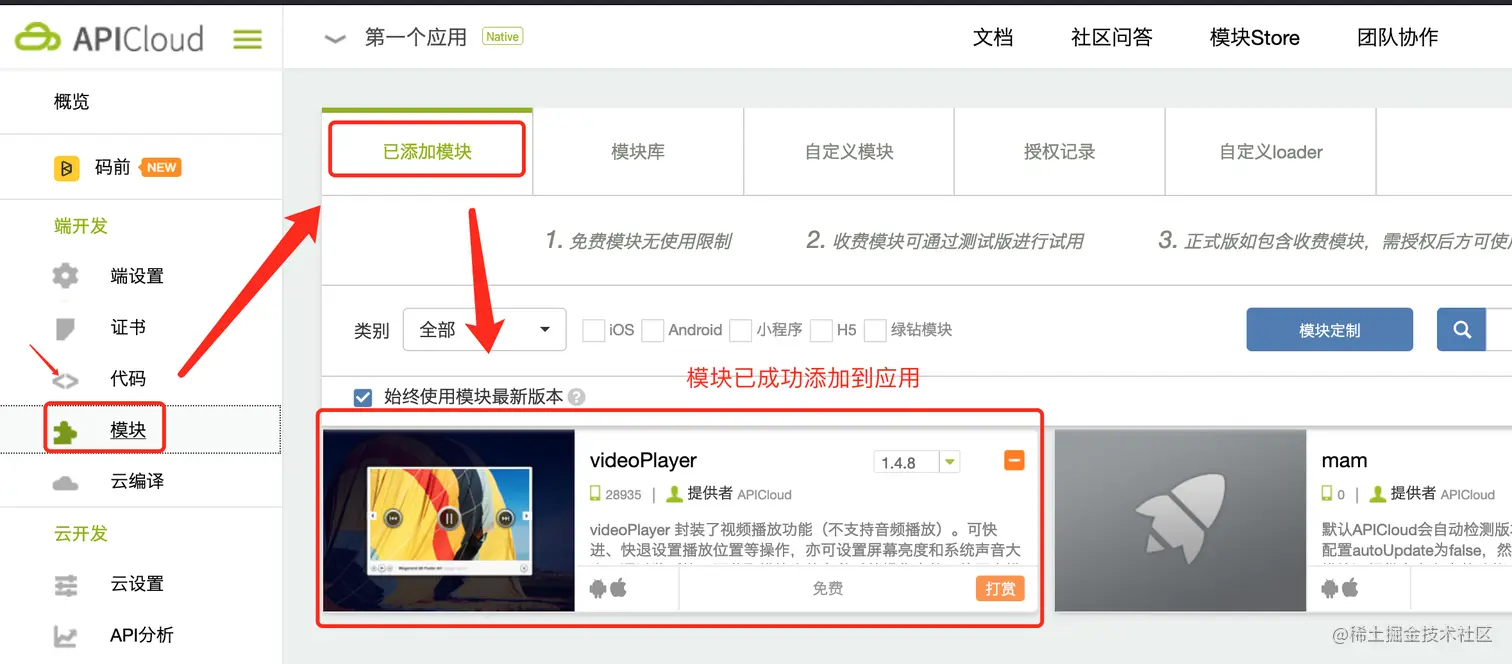
Task: Click the gear icon for 端设置
Action: pyautogui.click(x=65, y=276)
